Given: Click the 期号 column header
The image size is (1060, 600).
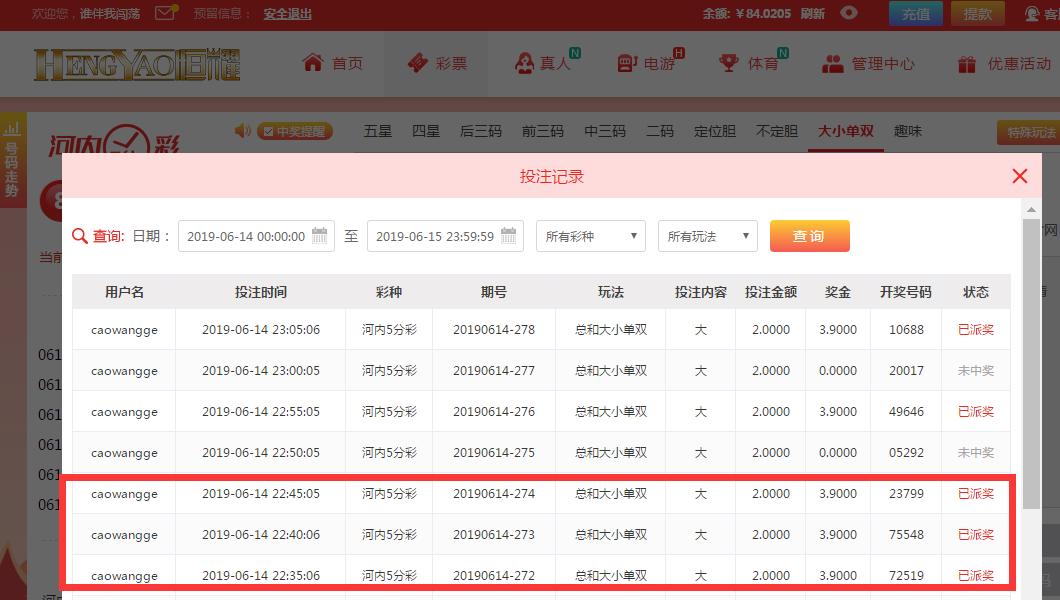Looking at the screenshot, I should pos(493,292).
